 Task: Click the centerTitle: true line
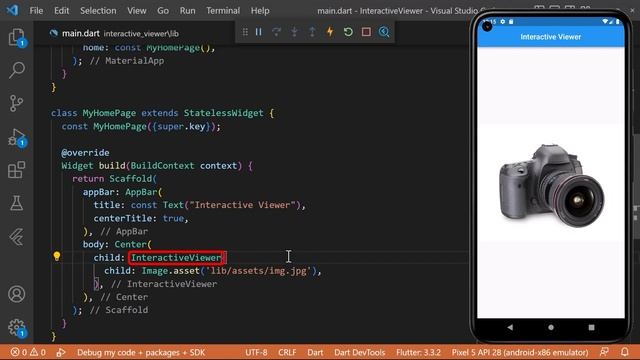pos(141,218)
